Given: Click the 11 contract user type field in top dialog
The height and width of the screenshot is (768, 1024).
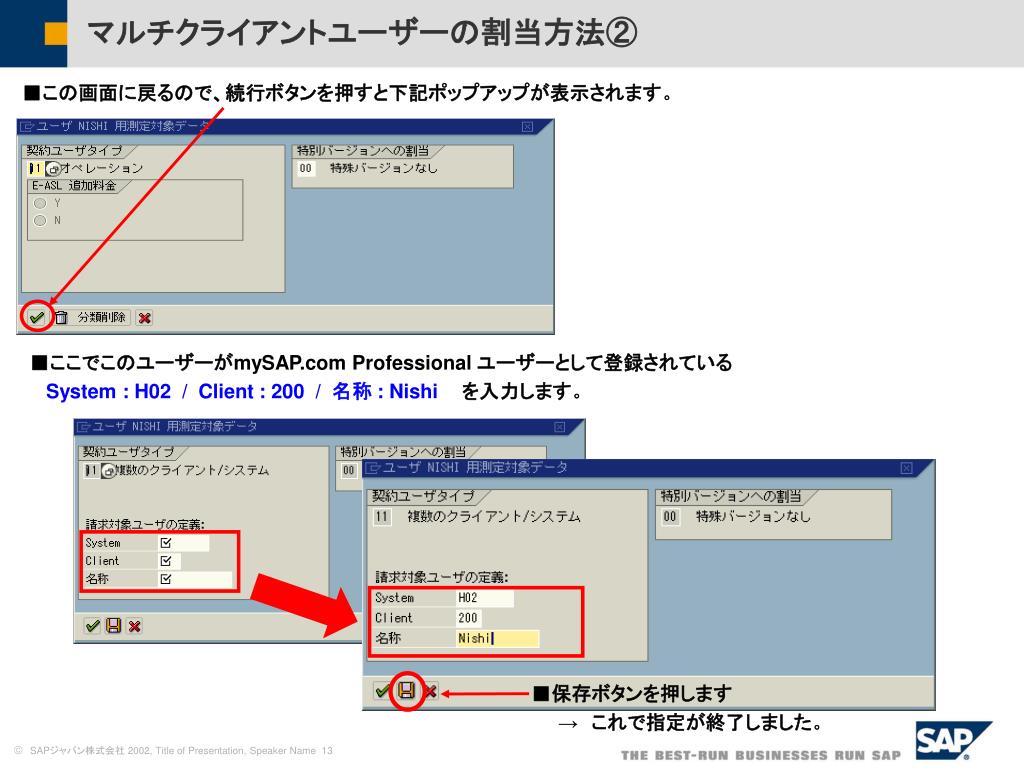Looking at the screenshot, I should coord(35,168).
